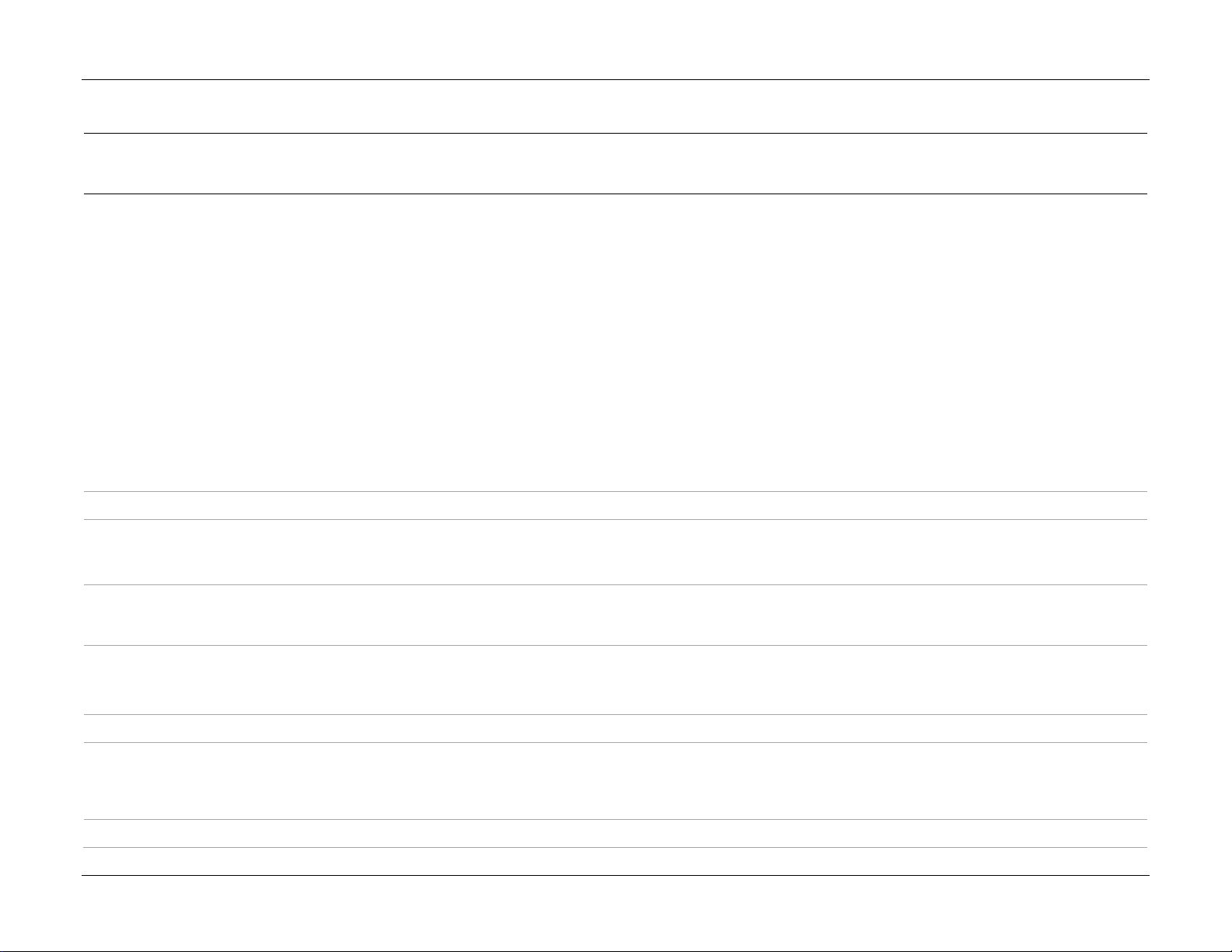The image size is (1232, 952).
Task: Click the last narrow row of the table
Action: pyautogui.click(x=616, y=862)
